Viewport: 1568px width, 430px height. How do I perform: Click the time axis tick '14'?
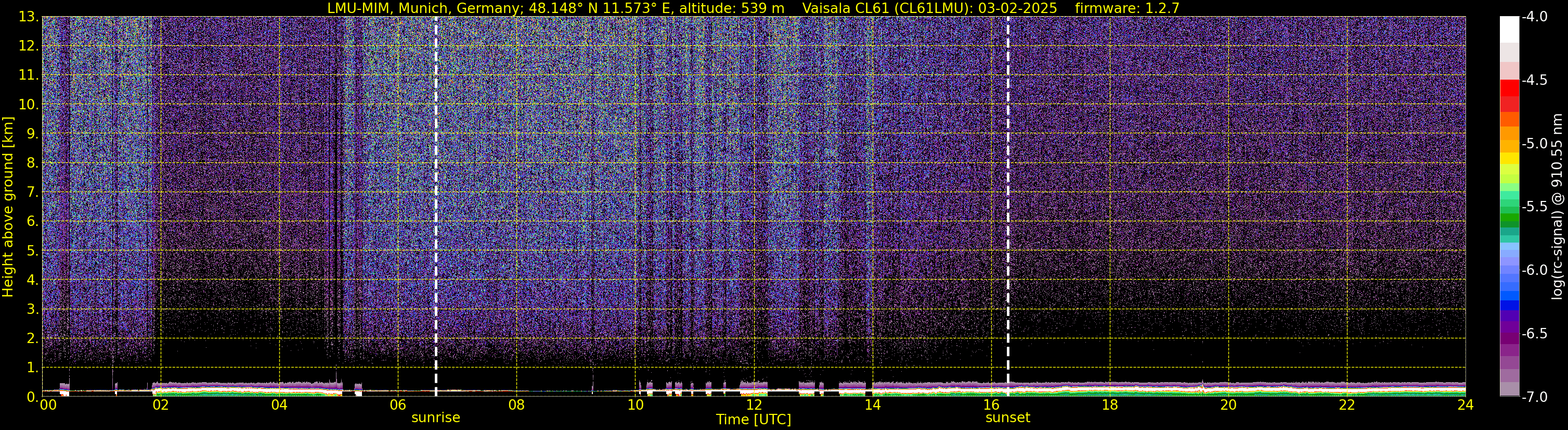tap(872, 405)
